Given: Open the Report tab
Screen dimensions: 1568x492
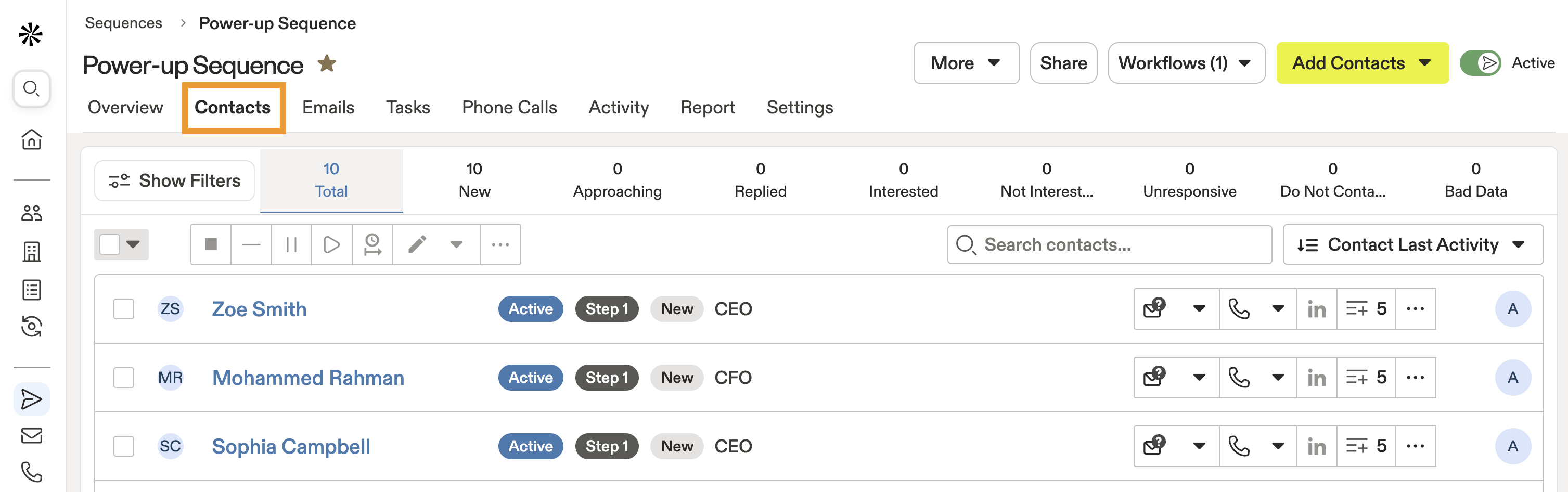Looking at the screenshot, I should tap(708, 107).
